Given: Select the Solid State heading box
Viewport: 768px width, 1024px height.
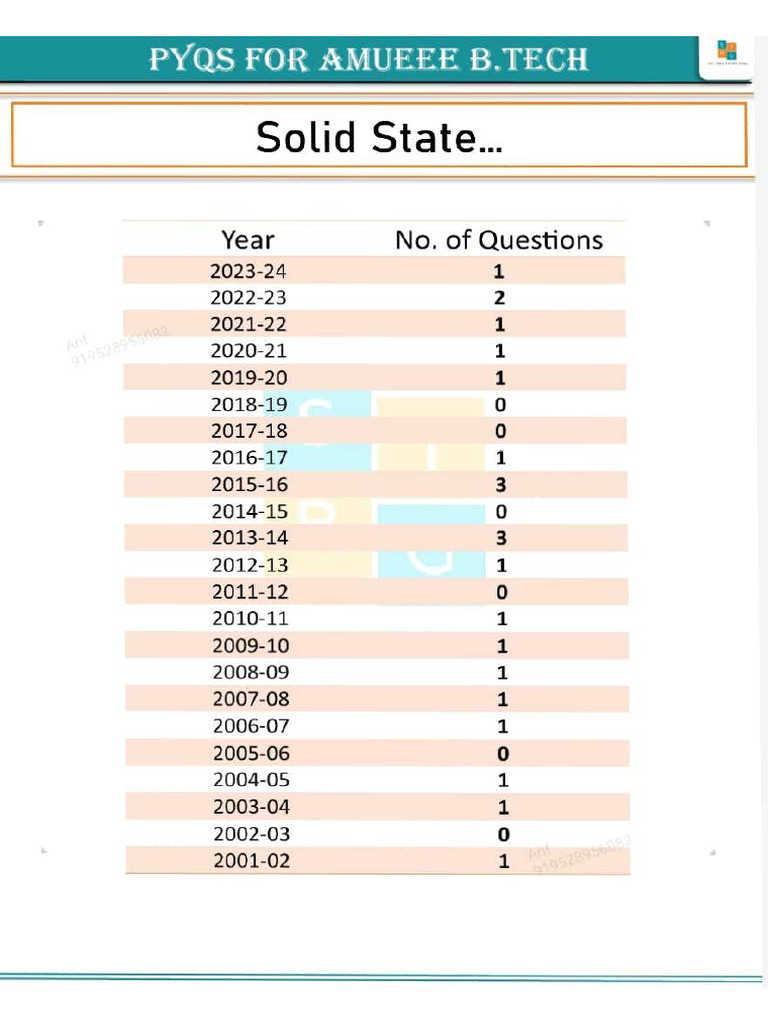Looking at the screenshot, I should pyautogui.click(x=379, y=136).
